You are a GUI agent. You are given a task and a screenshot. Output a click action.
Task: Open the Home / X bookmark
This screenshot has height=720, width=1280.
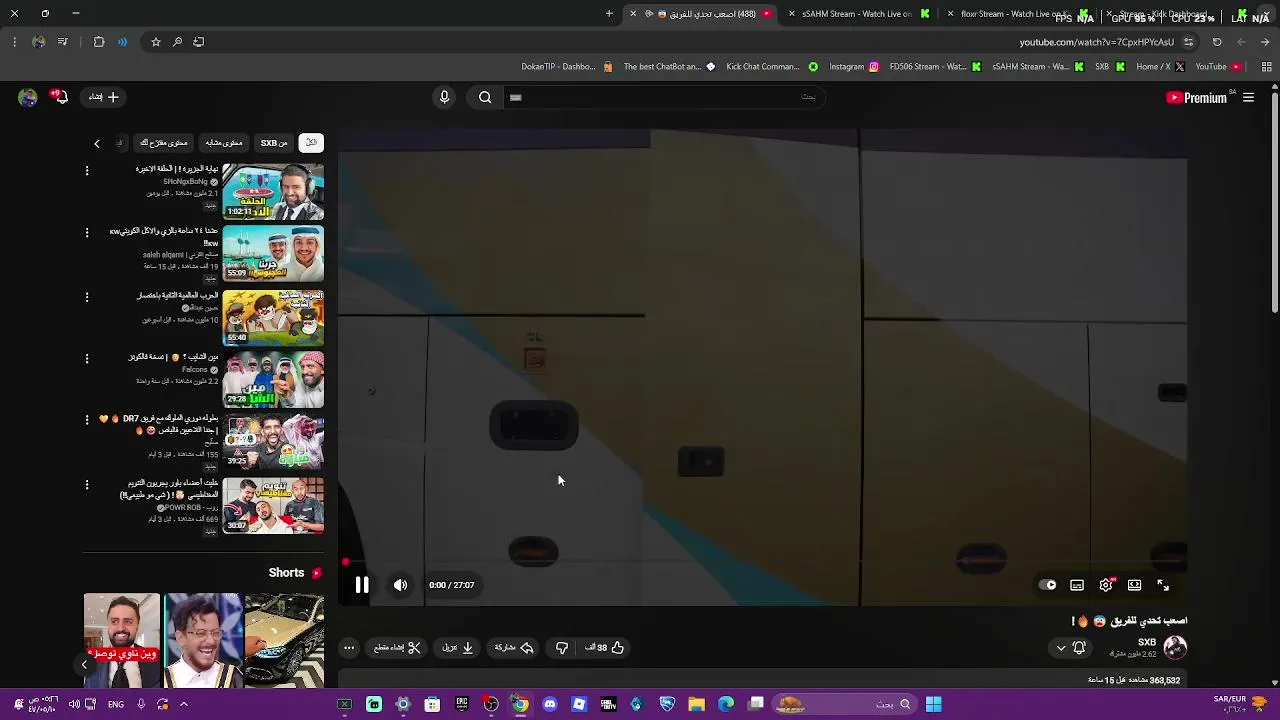[1160, 67]
